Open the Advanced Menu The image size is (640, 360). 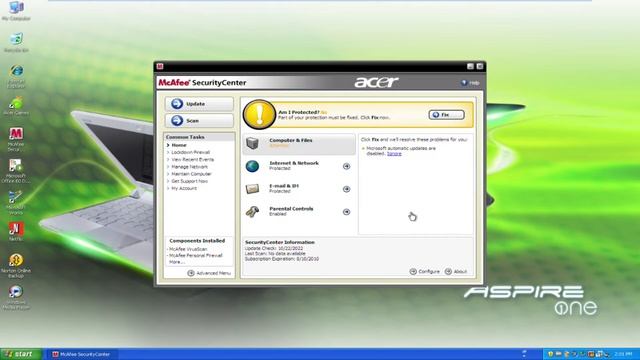209,273
